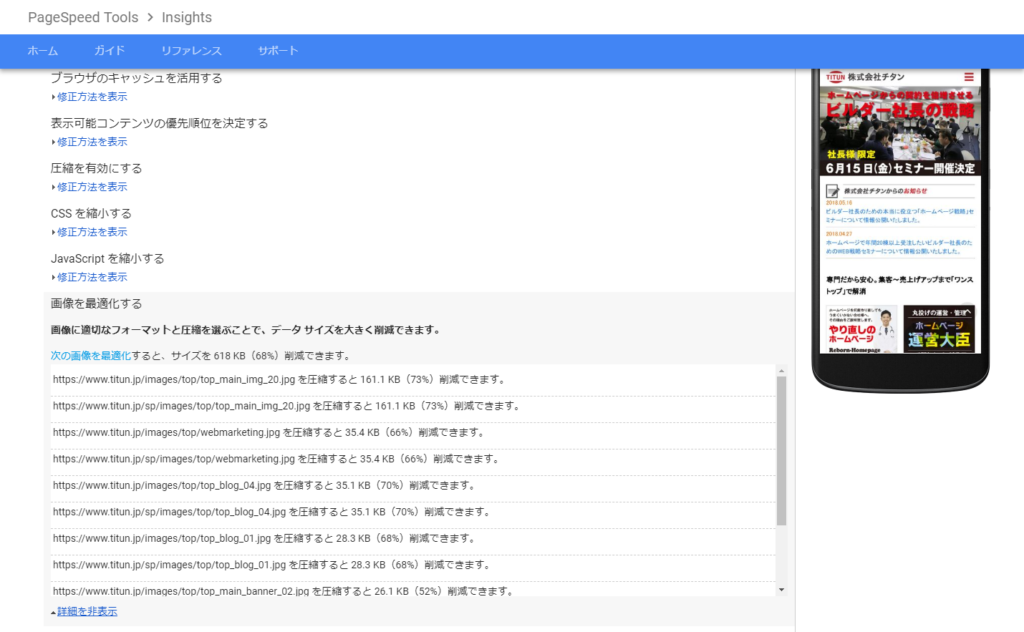Click the ビルダー社長の戦略 banner in phone preview
This screenshot has height=632, width=1024.
898,118
